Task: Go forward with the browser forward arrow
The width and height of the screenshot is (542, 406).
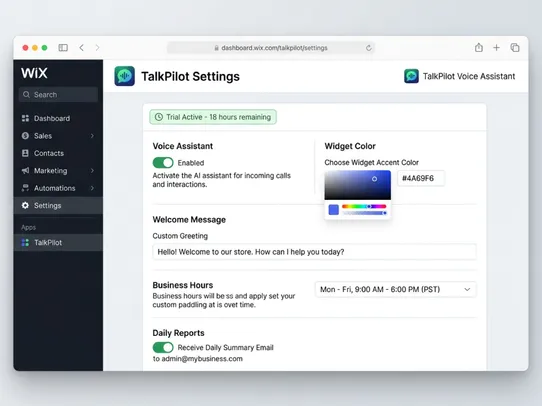Action: point(97,47)
